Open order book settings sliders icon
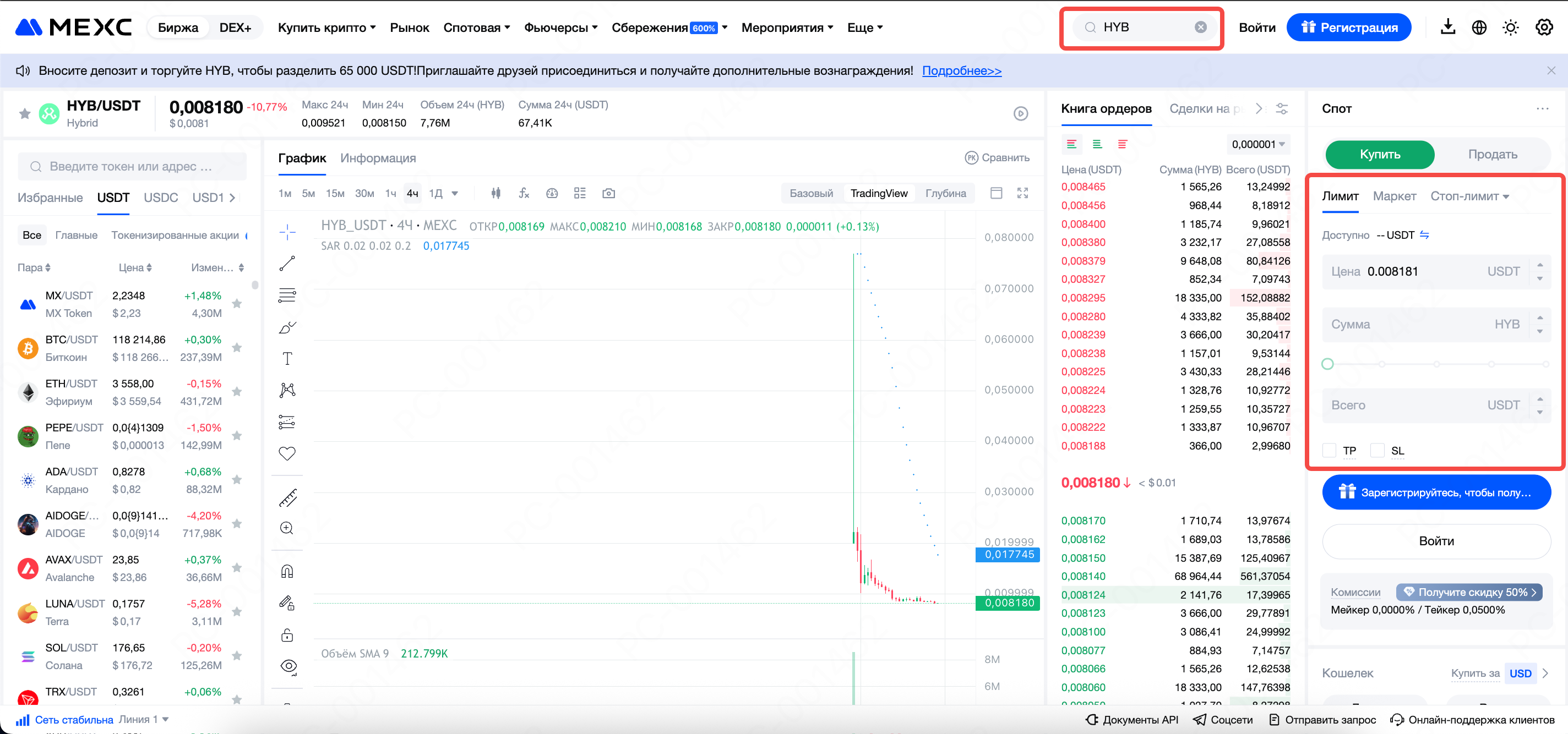1568x734 pixels. pos(1282,109)
